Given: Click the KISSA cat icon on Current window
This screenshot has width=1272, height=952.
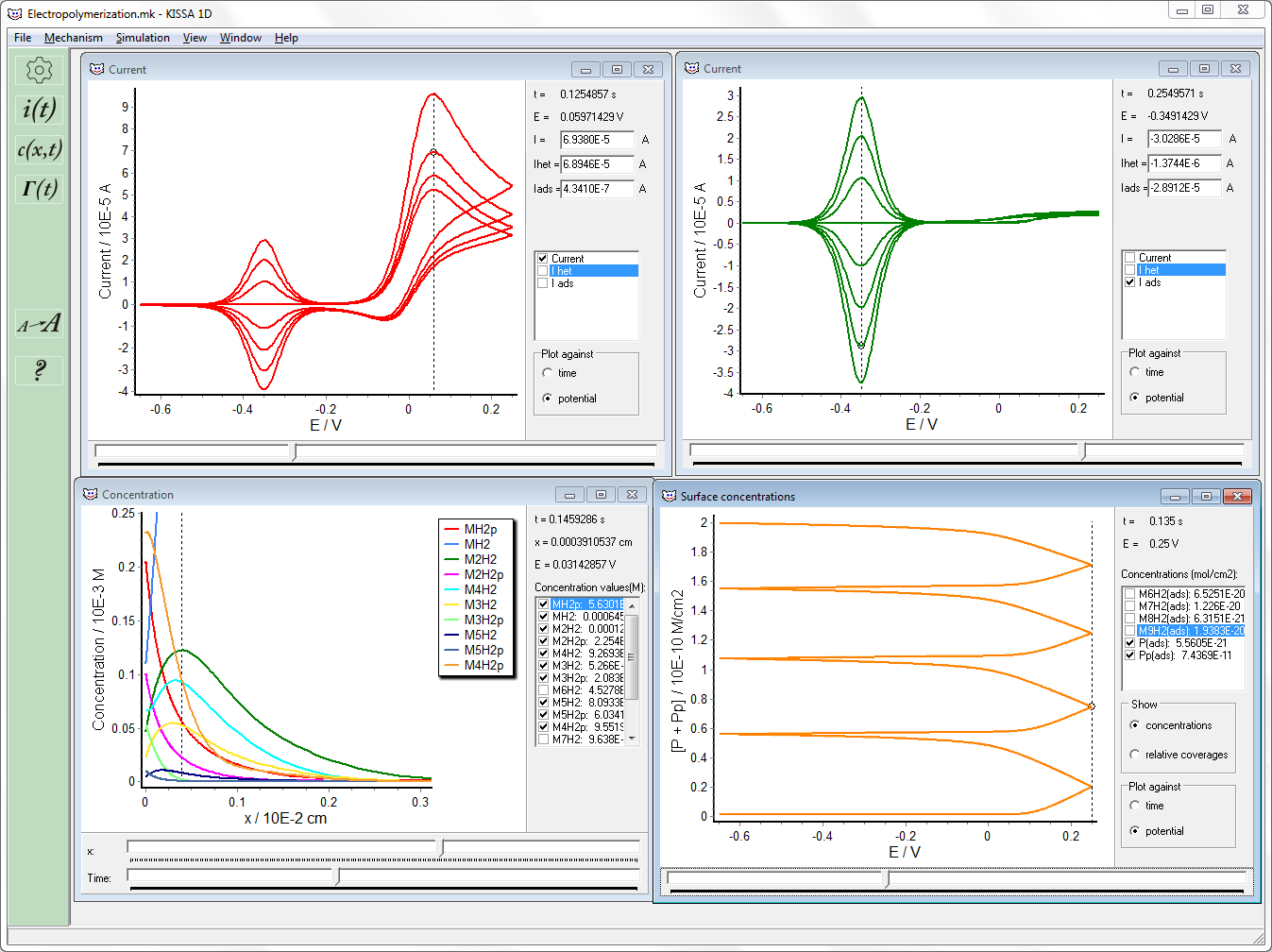Looking at the screenshot, I should coord(97,68).
